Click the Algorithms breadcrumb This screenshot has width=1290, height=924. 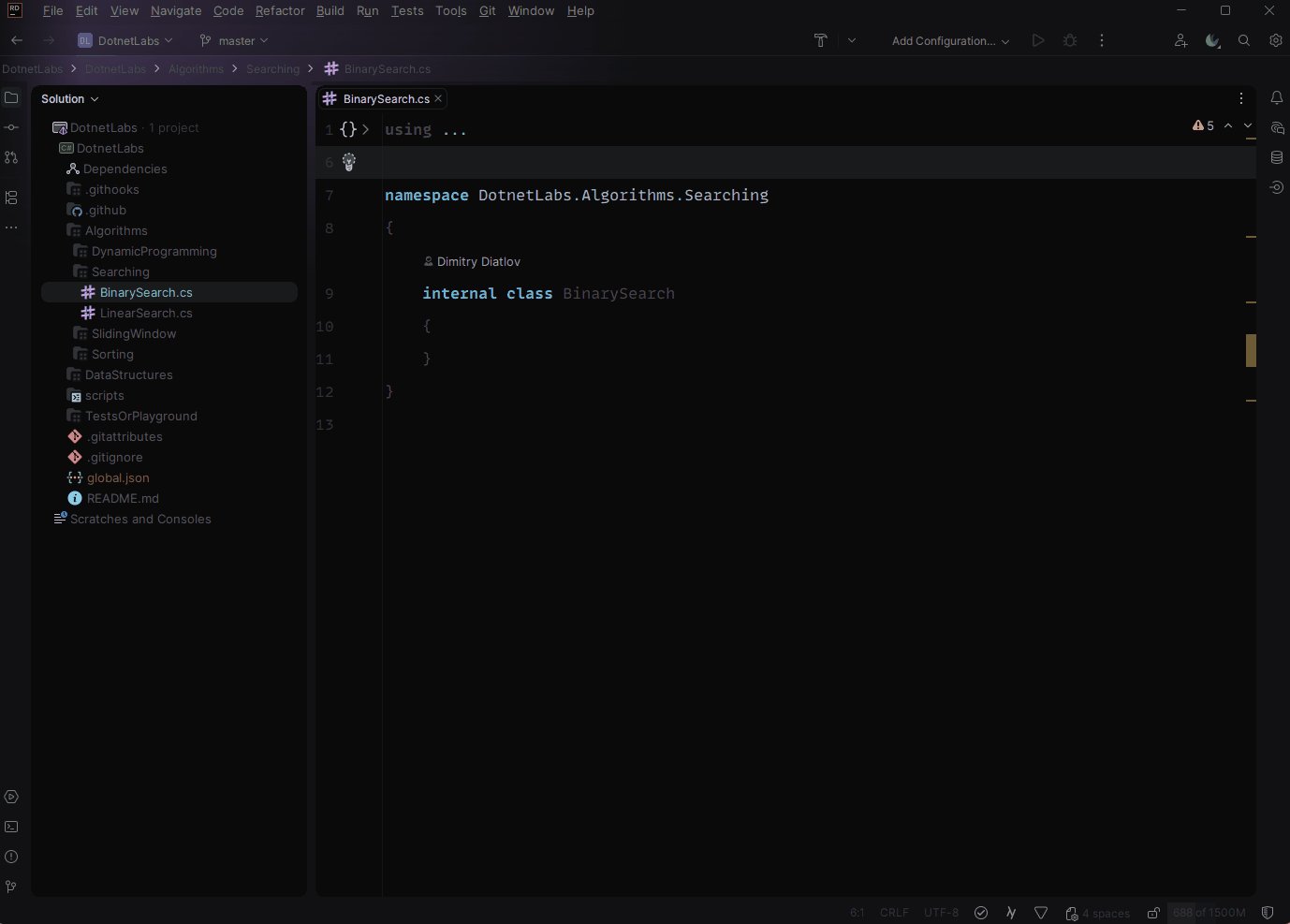[197, 69]
